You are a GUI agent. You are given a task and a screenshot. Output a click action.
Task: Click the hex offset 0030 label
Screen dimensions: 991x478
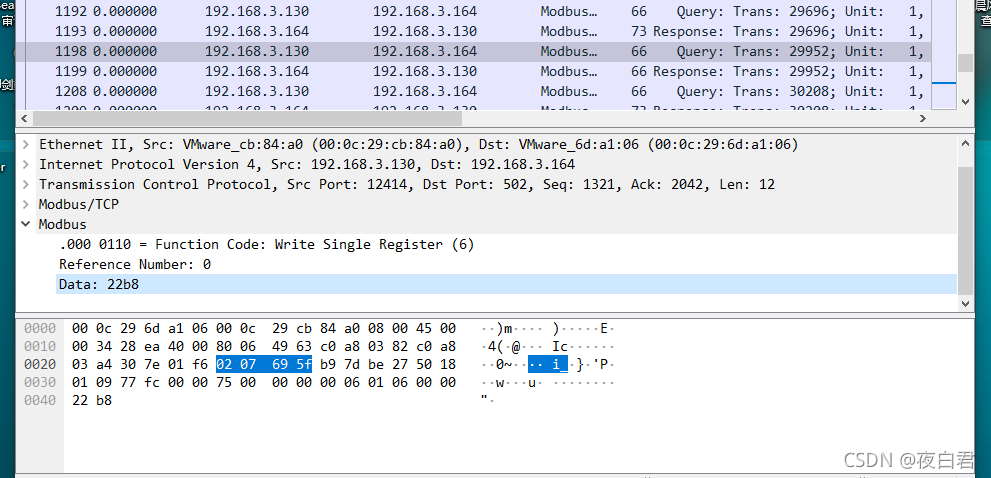pyautogui.click(x=40, y=382)
